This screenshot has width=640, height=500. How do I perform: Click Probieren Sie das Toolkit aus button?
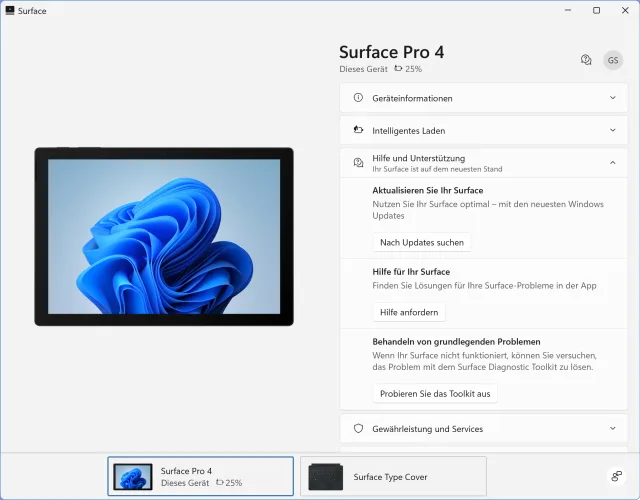point(435,393)
